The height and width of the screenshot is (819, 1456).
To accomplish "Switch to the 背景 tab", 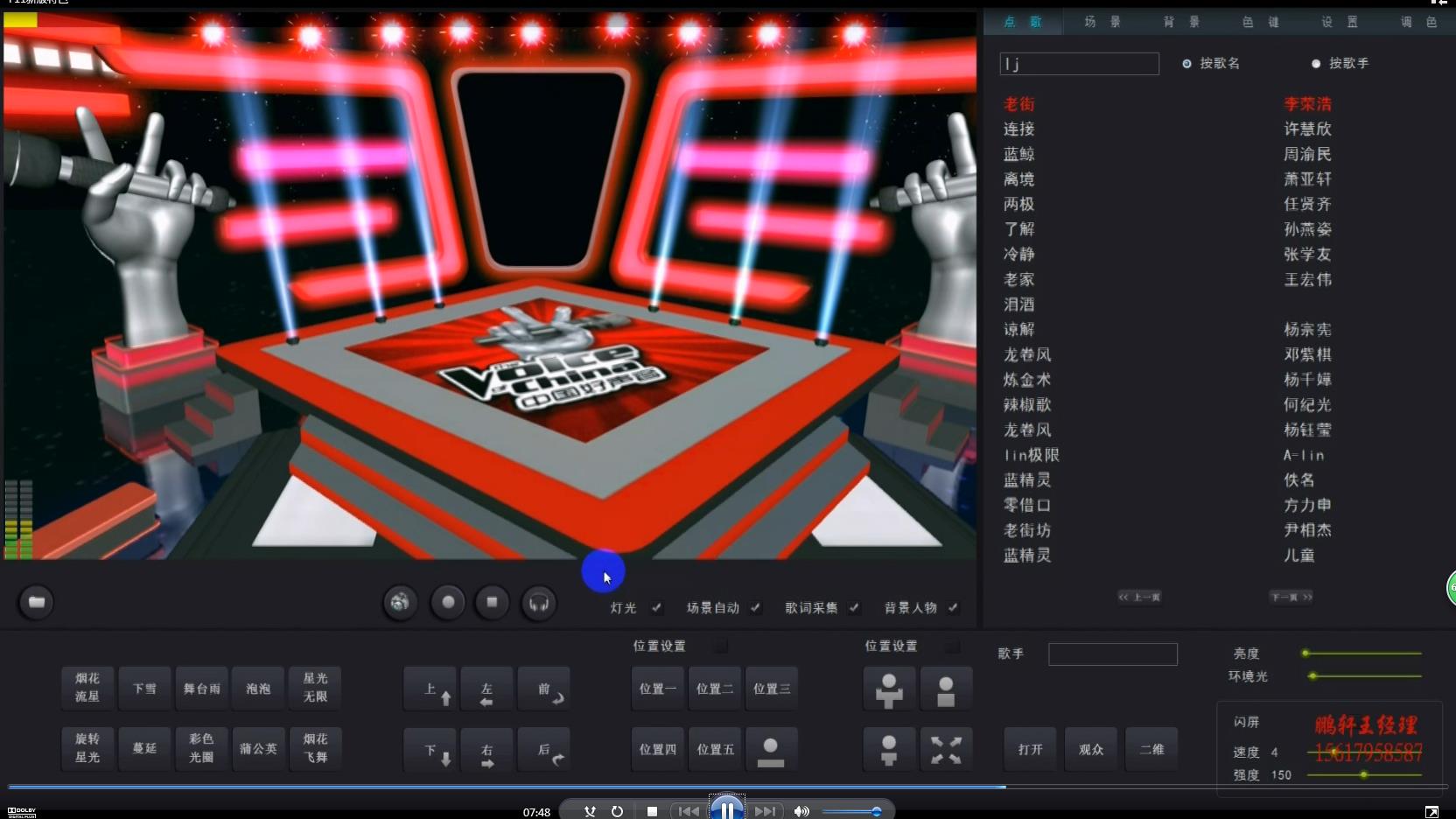I will point(1181,22).
